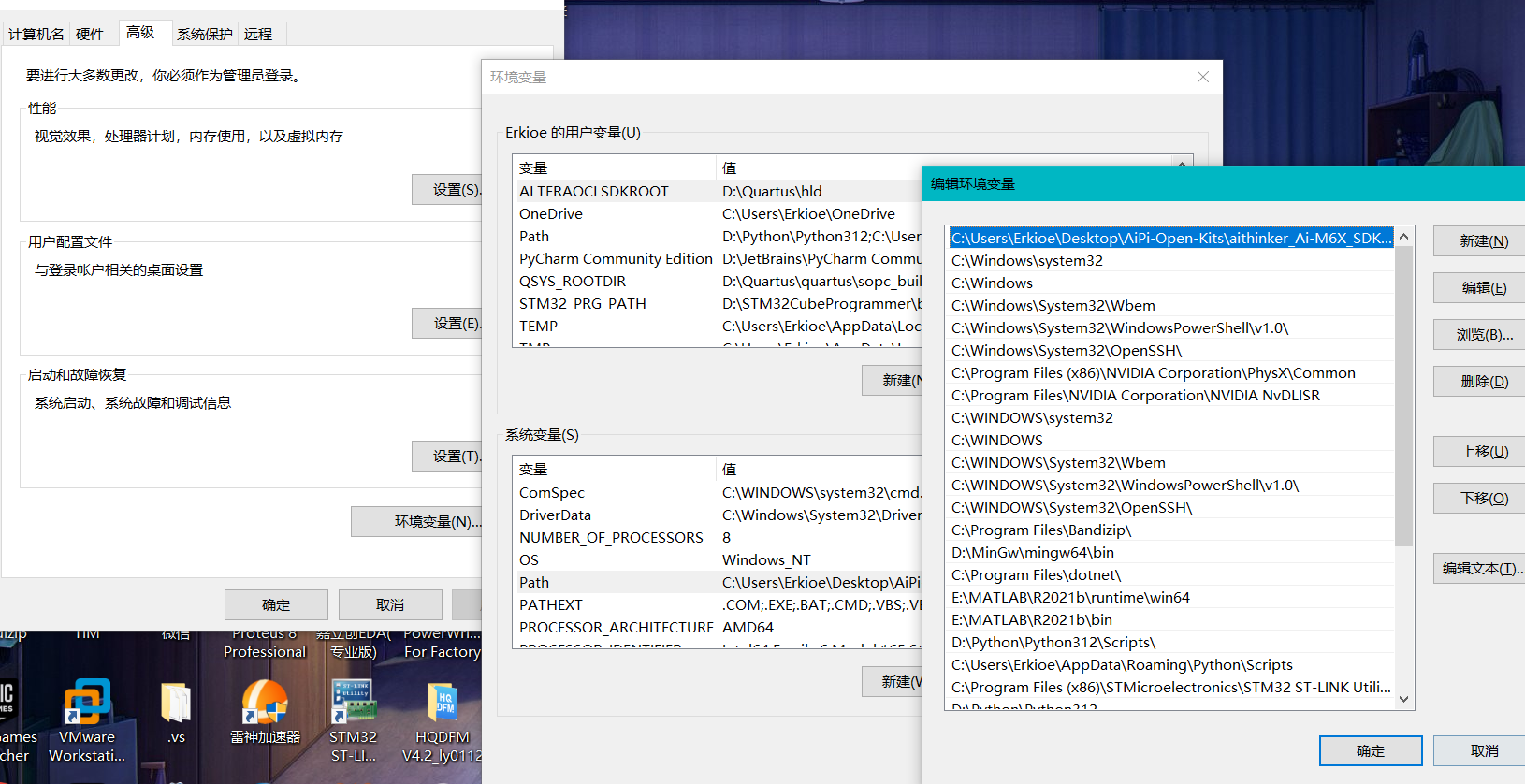This screenshot has width=1525, height=784.
Task: Launch the 雷神加速器 desktop shortcut
Action: pyautogui.click(x=265, y=711)
